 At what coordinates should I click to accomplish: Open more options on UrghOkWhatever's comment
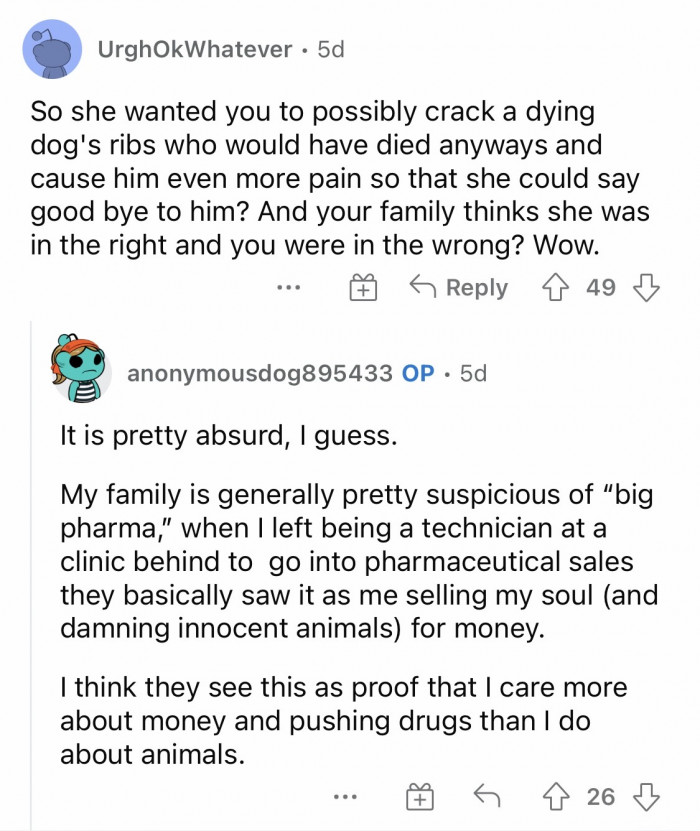(x=289, y=289)
